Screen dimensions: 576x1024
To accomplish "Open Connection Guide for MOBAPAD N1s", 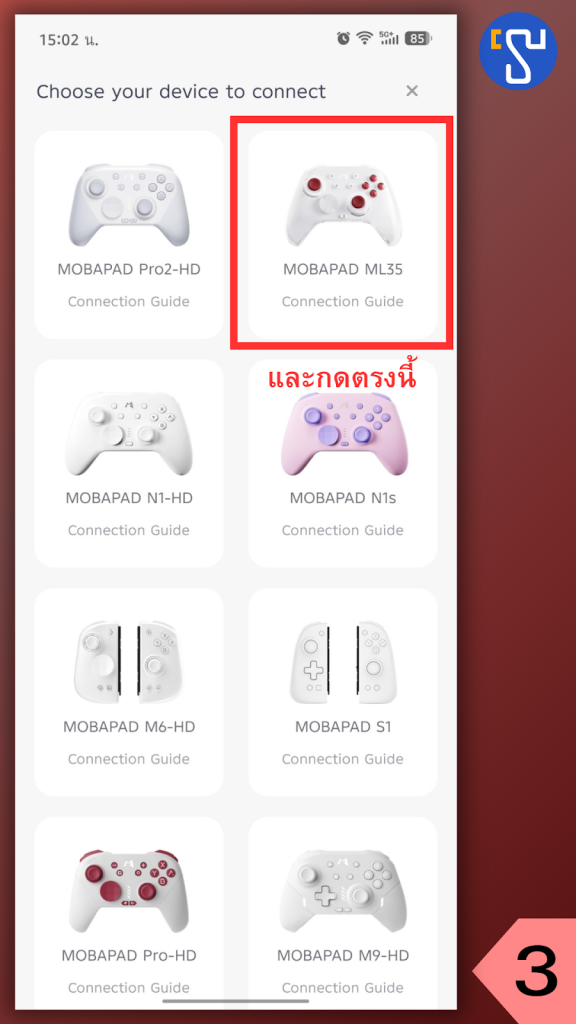I will [x=343, y=530].
